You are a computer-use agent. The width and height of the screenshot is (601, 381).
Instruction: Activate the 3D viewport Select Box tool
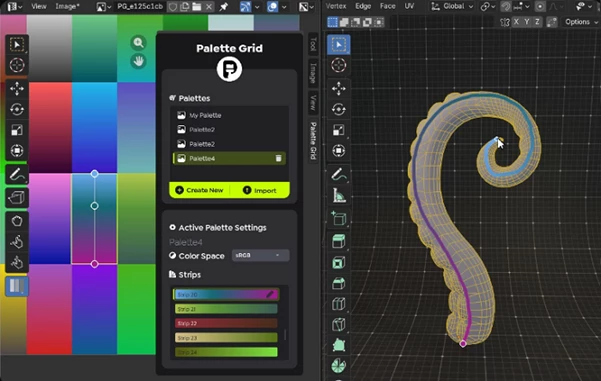pos(338,44)
